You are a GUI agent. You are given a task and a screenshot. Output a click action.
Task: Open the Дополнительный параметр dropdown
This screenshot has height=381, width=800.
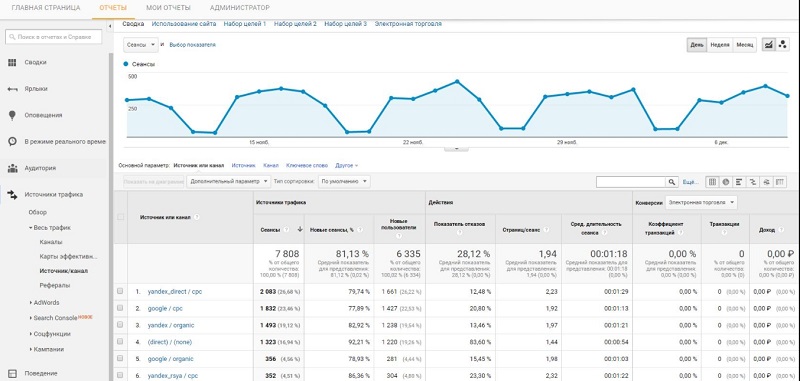[x=229, y=182]
